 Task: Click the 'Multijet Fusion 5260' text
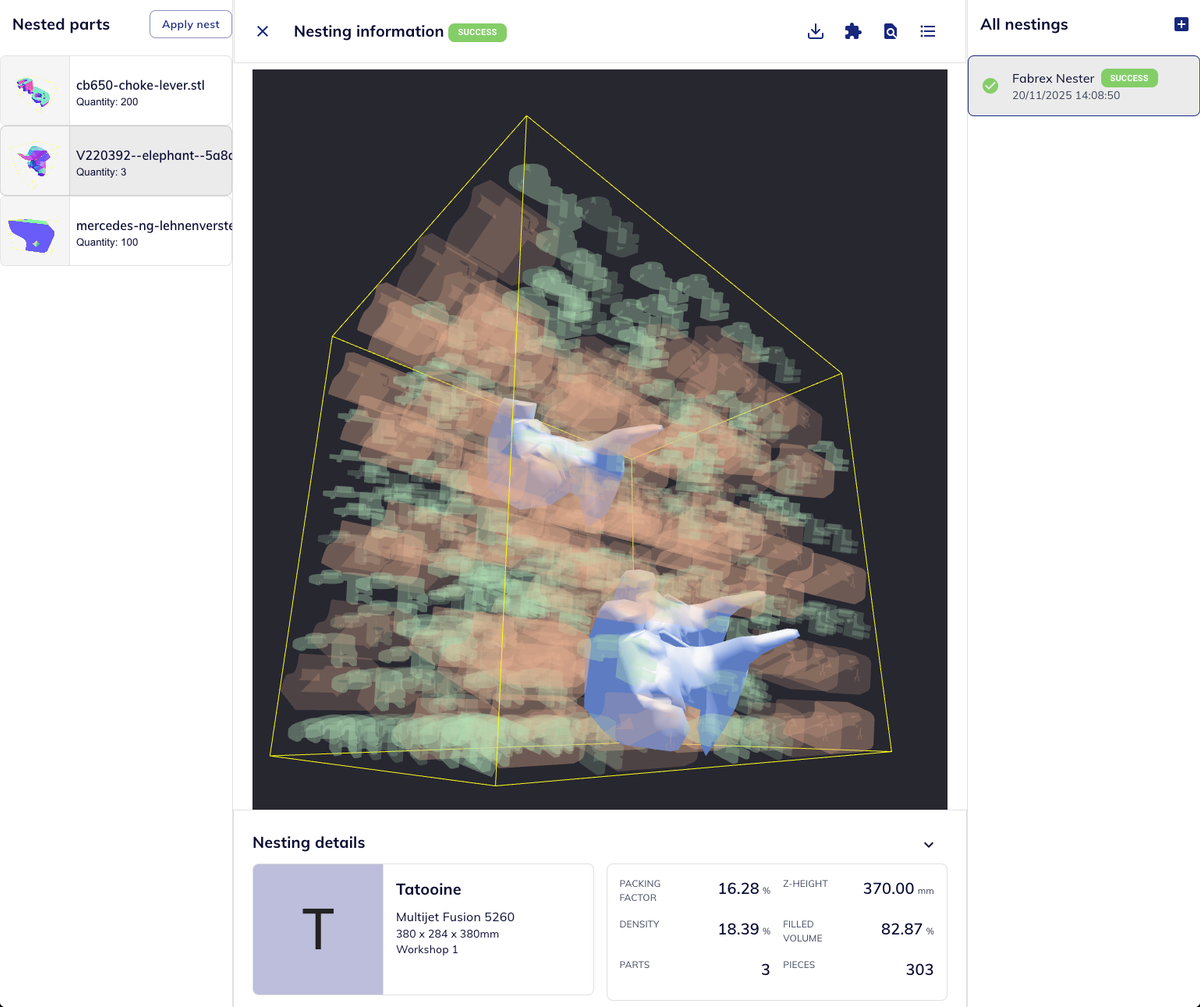455,916
